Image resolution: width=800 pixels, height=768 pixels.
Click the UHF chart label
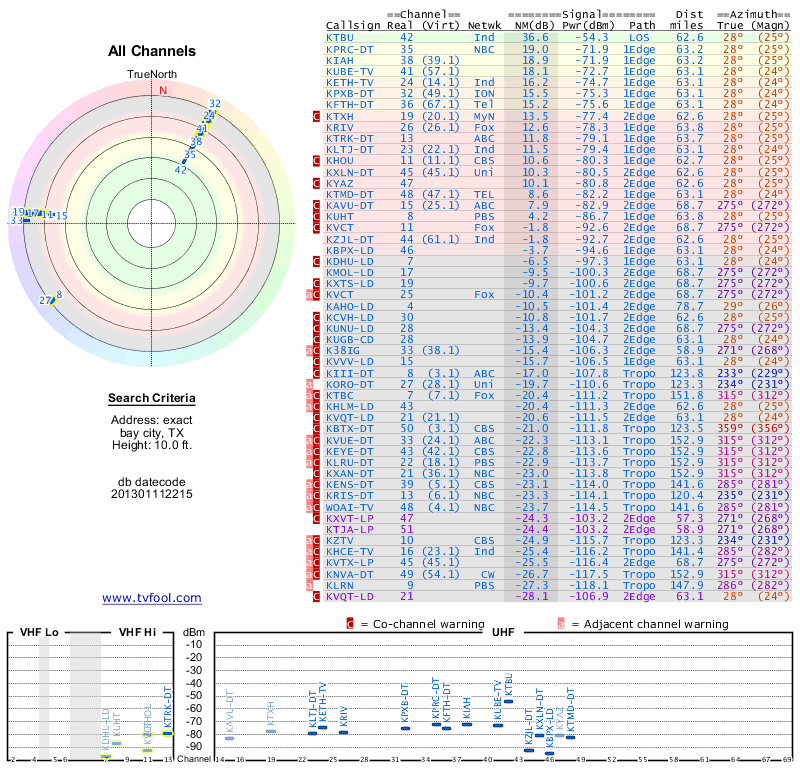tap(503, 632)
